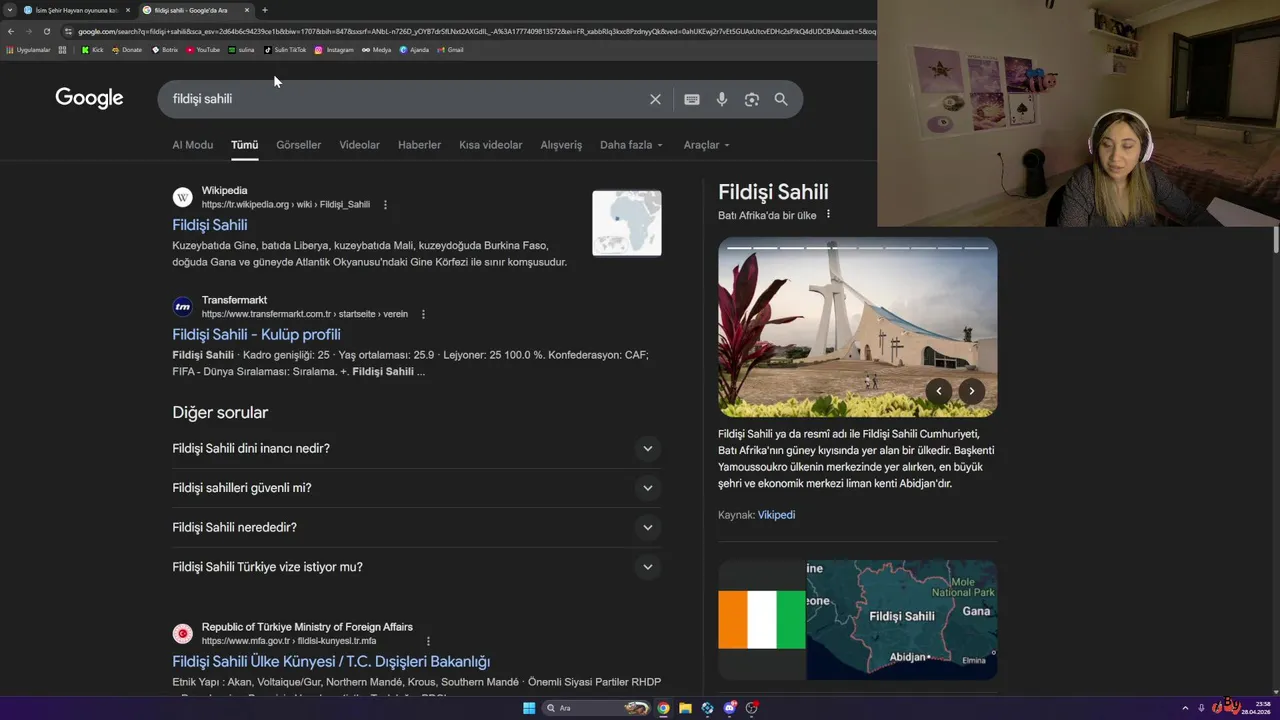1280x720 pixels.
Task: Open the basilica photo in knowledge panel
Action: (857, 327)
